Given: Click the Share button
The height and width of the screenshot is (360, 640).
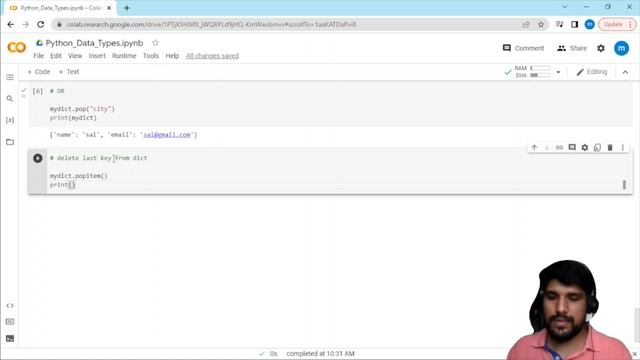Looking at the screenshot, I should point(572,48).
